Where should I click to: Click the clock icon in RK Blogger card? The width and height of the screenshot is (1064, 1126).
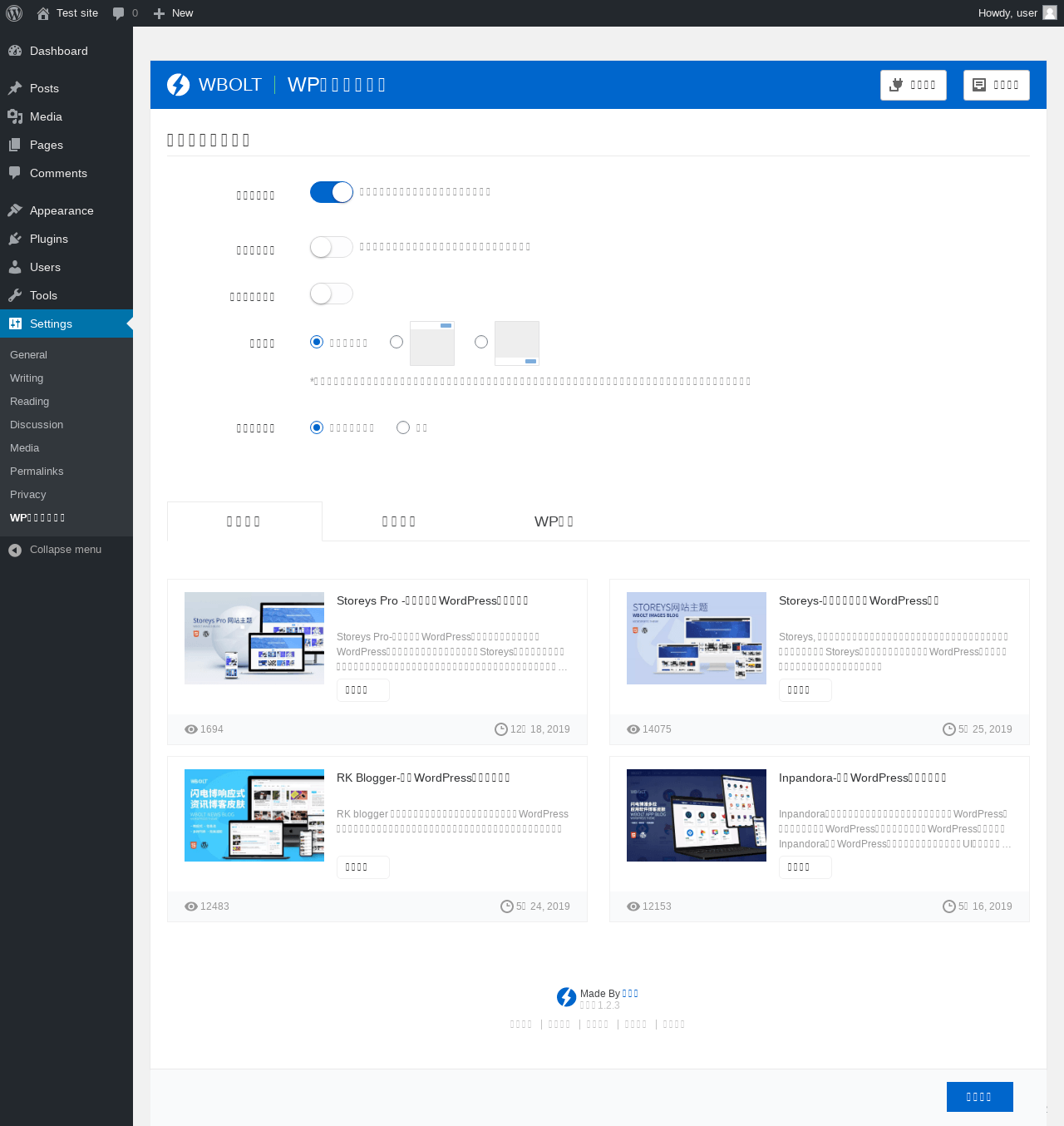(x=507, y=906)
